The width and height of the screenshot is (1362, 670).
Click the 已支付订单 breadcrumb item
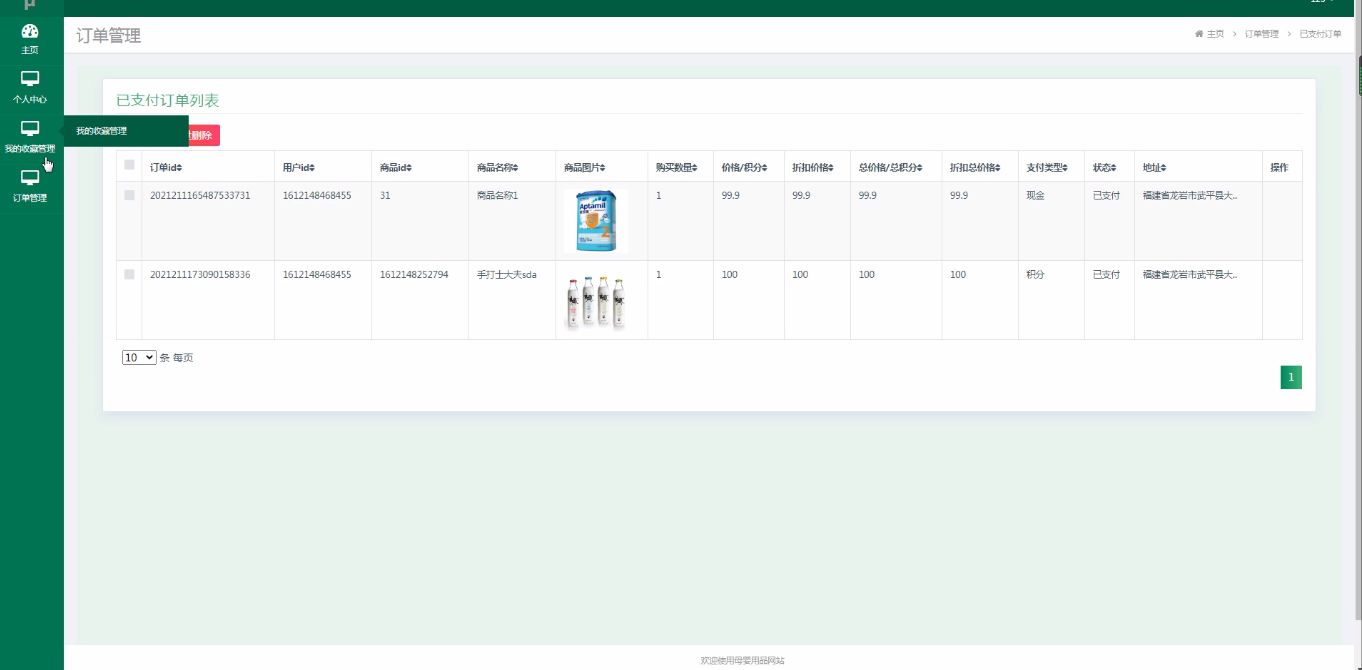tap(1320, 34)
